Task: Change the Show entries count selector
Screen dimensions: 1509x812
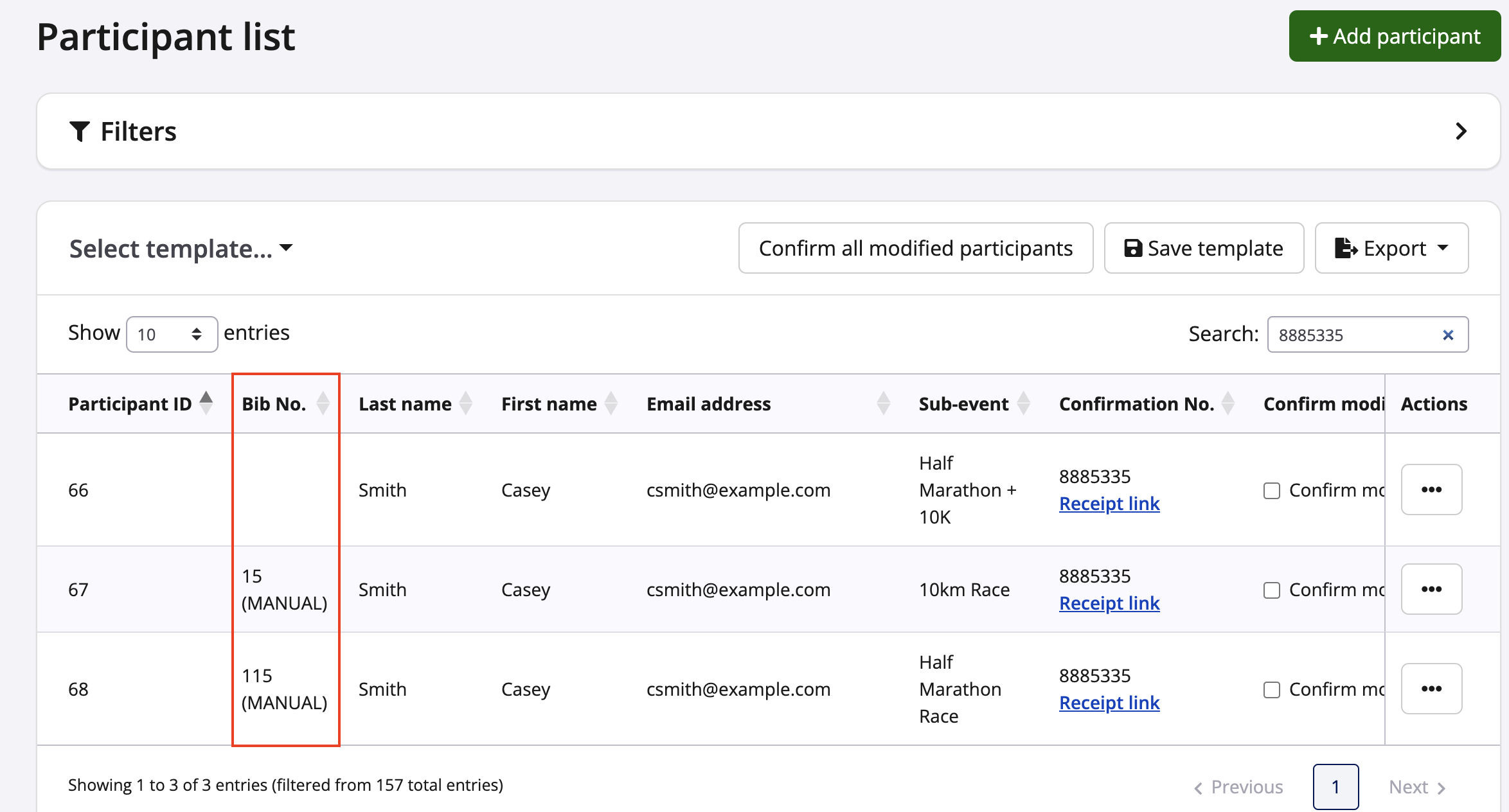Action: 172,334
